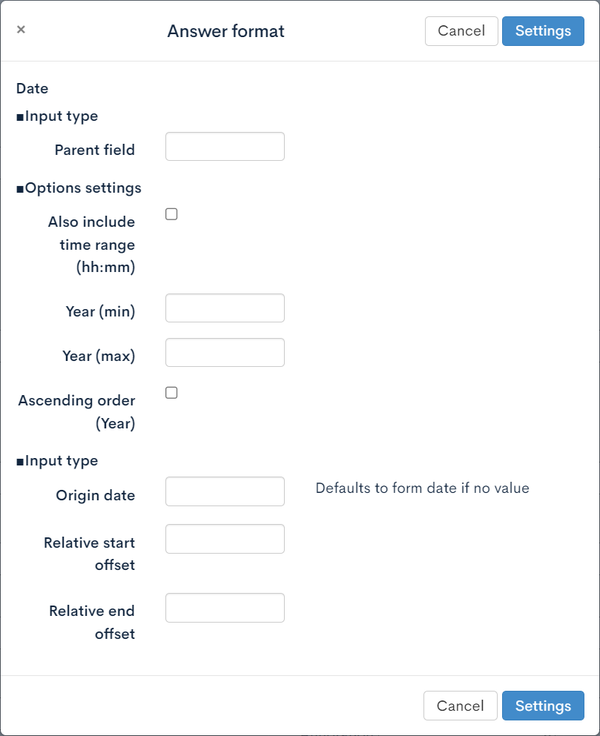Focus the Parent field input
Image resolution: width=600 pixels, height=736 pixels.
click(x=225, y=146)
